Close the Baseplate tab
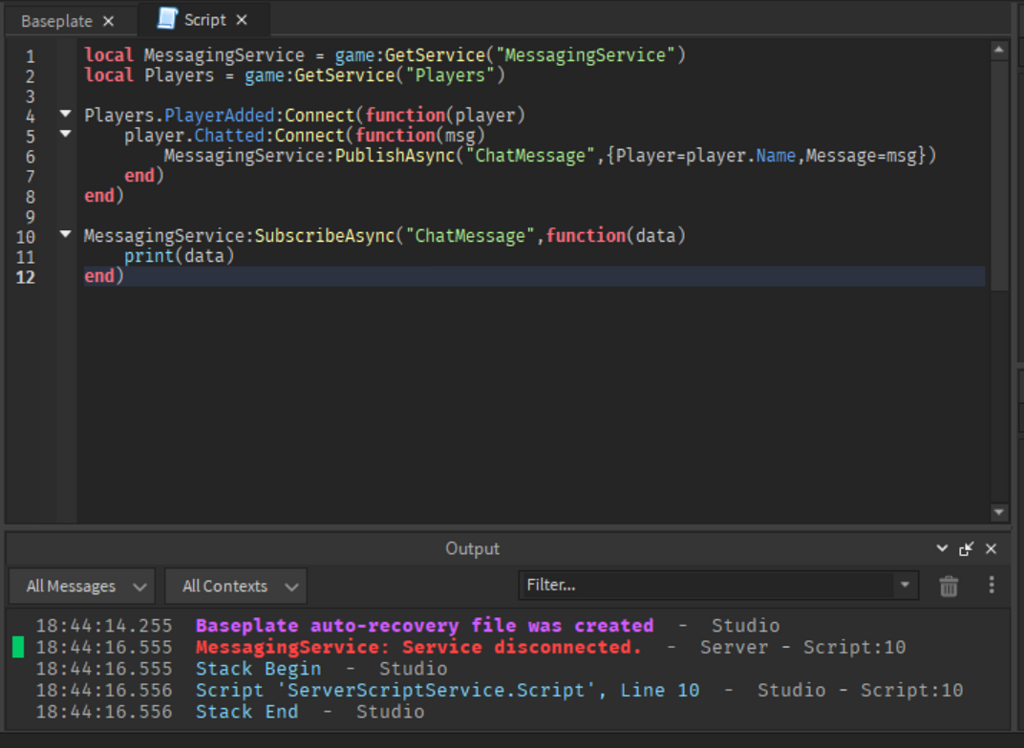The height and width of the screenshot is (748, 1024). 109,21
